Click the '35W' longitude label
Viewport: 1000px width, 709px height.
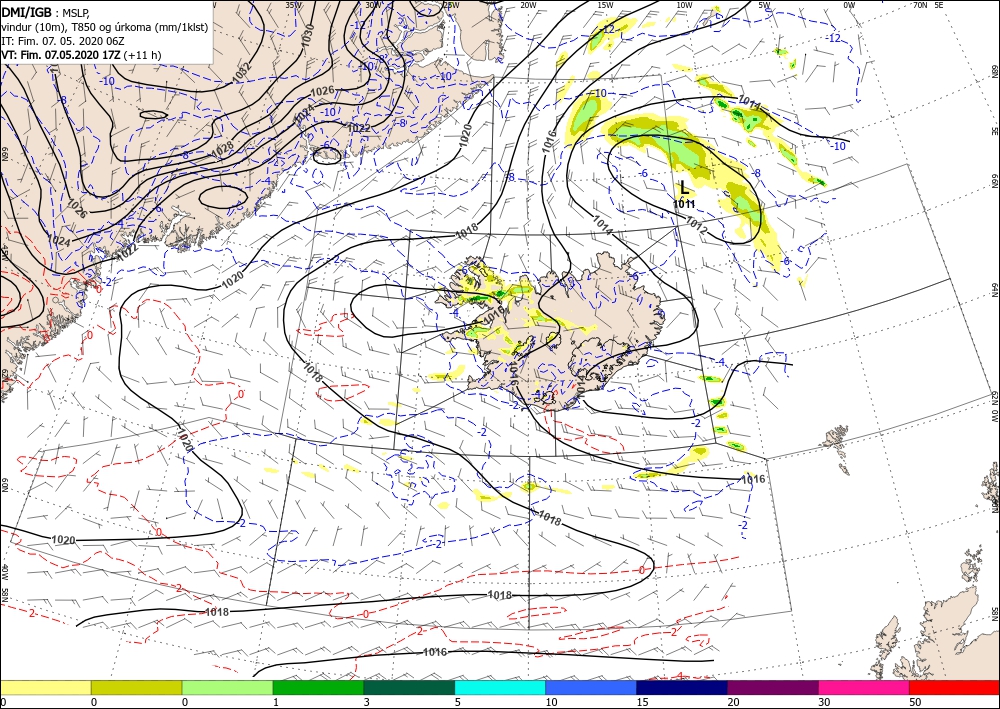click(293, 4)
